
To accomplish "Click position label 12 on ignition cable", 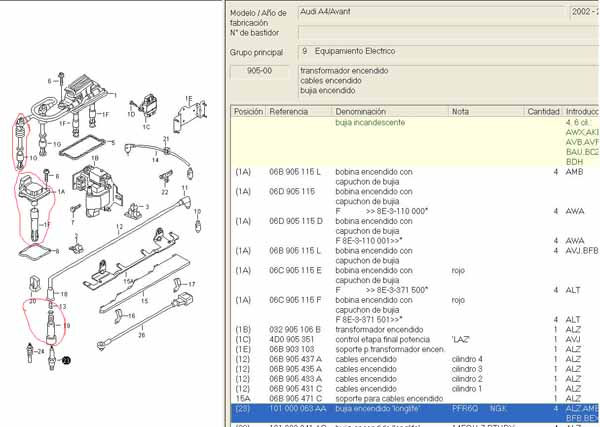I will click(x=119, y=227).
